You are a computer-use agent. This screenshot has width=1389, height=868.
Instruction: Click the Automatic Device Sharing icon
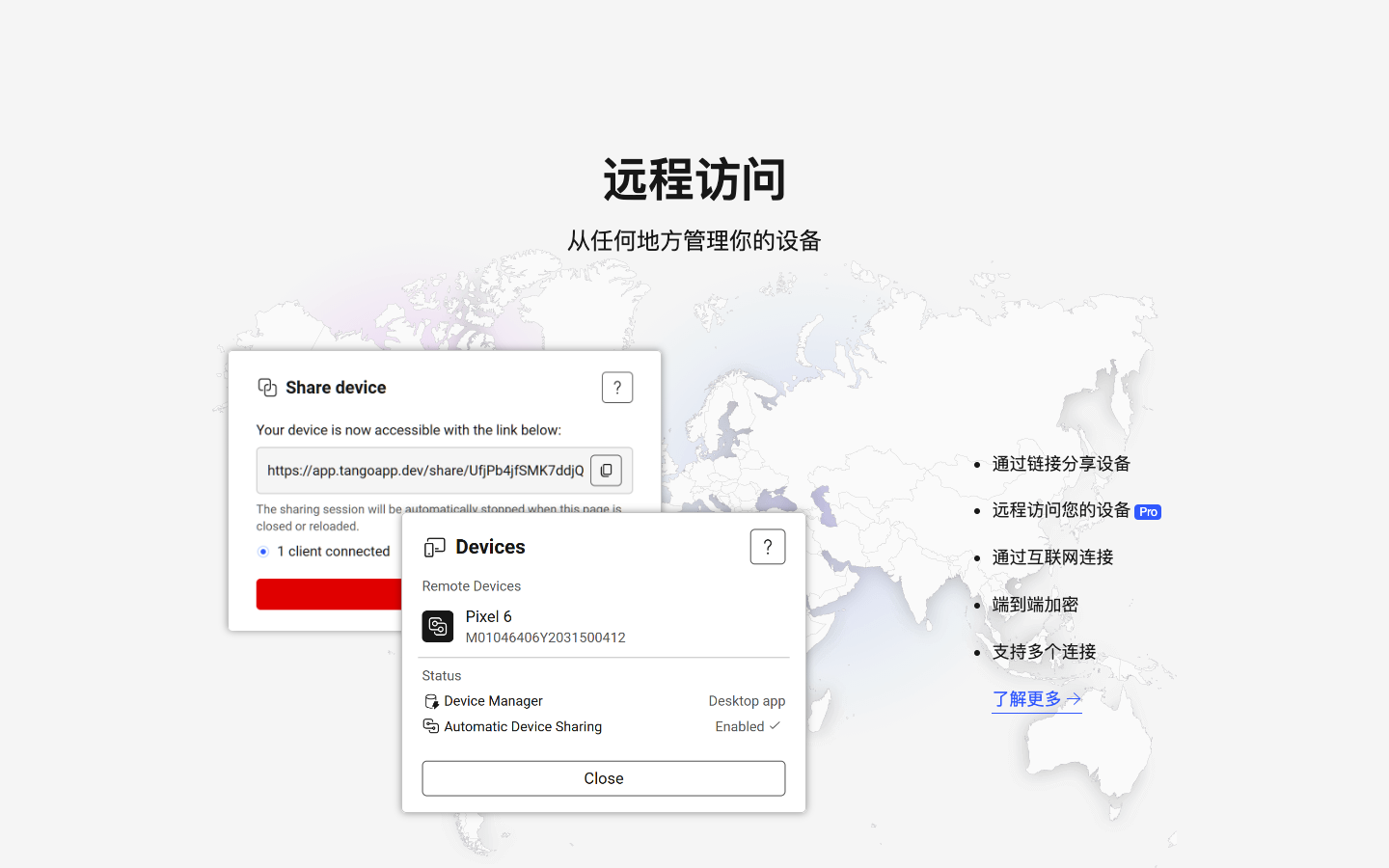click(x=431, y=726)
